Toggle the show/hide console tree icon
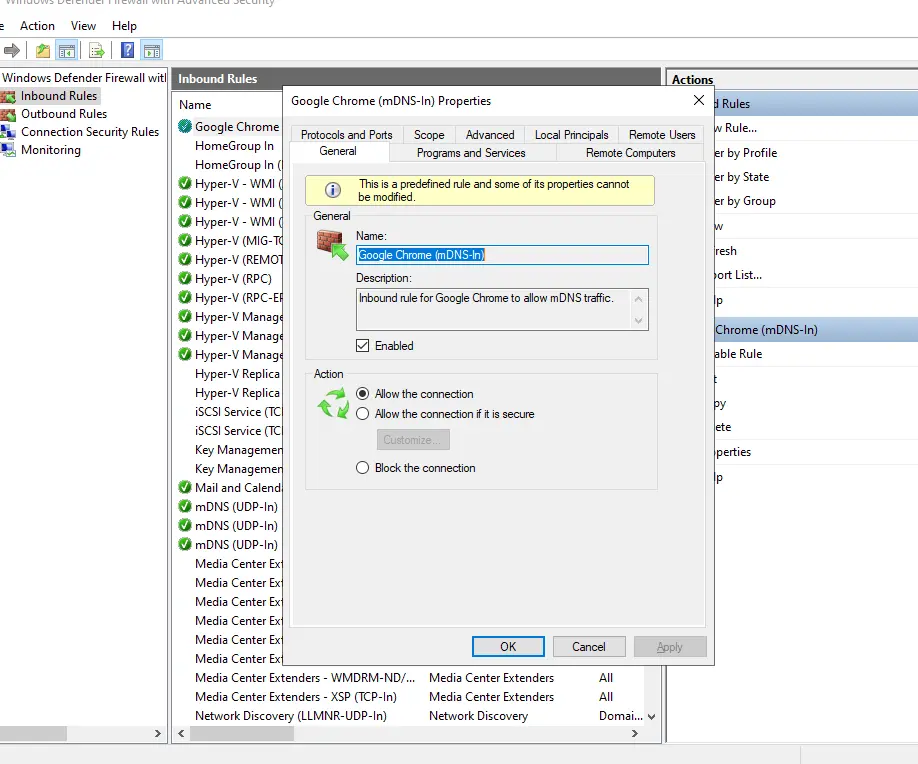 (67, 51)
